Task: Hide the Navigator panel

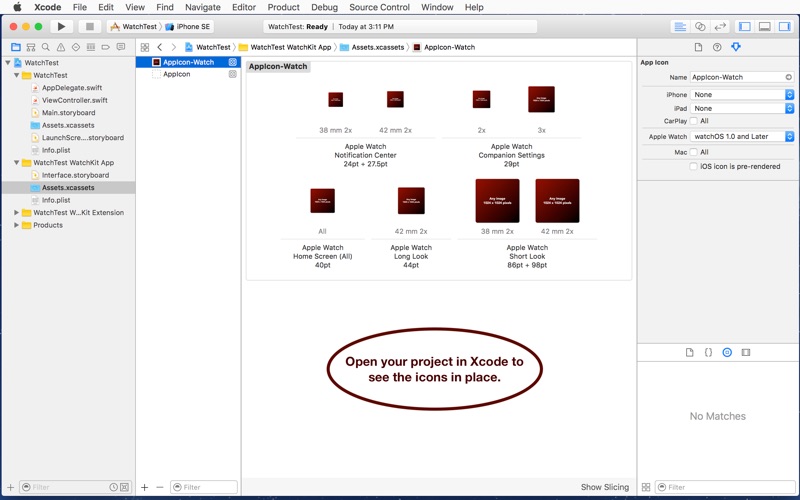Action: coord(745,26)
